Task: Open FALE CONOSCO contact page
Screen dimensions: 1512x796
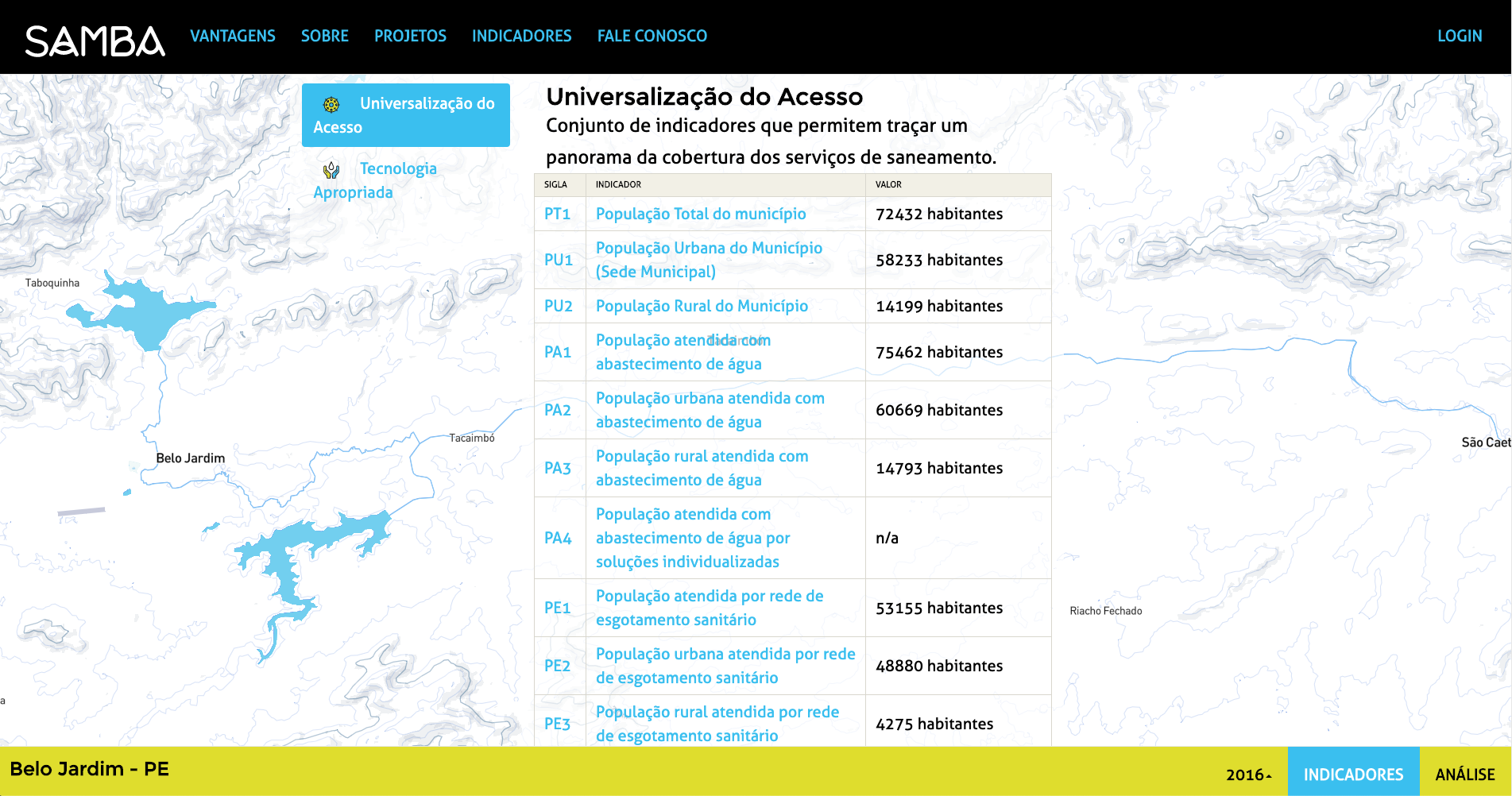Action: click(652, 36)
